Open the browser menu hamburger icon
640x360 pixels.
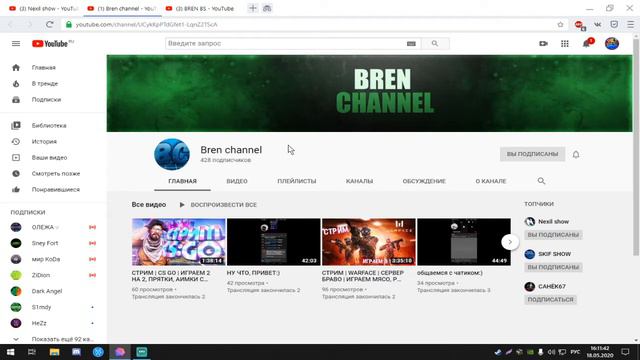click(x=631, y=24)
